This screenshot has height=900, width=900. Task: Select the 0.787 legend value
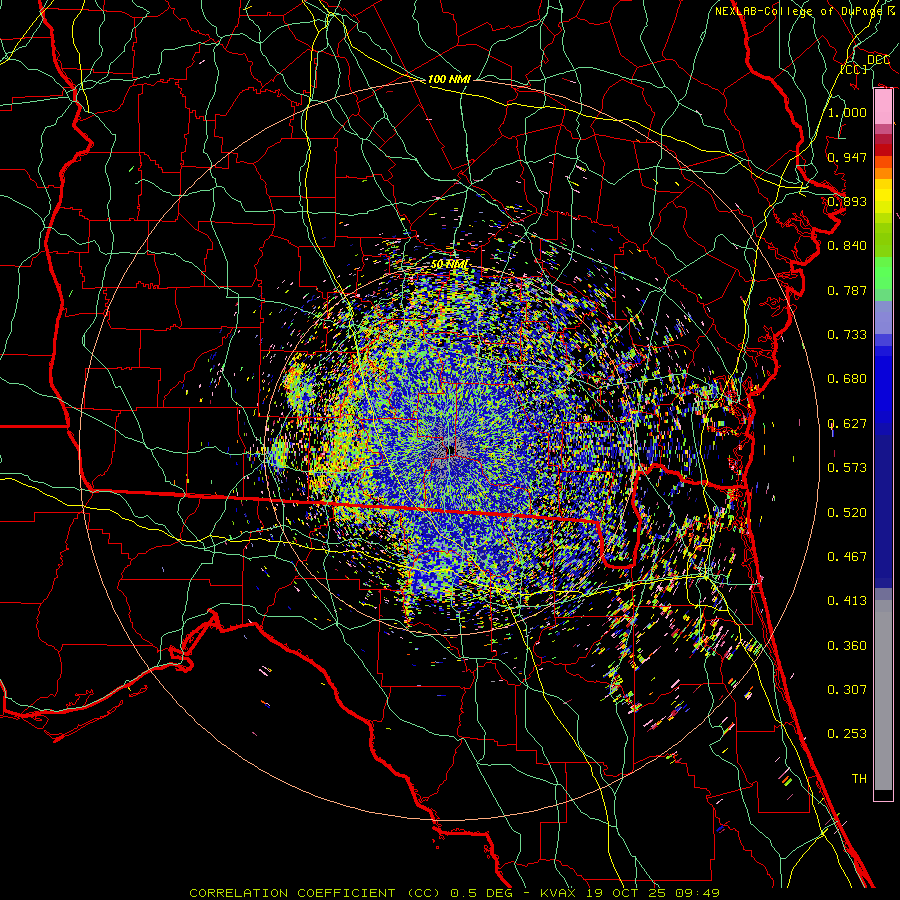[x=847, y=290]
